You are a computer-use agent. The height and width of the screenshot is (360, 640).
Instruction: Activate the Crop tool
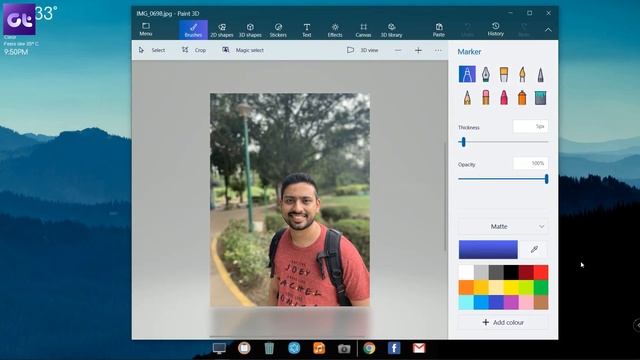194,50
